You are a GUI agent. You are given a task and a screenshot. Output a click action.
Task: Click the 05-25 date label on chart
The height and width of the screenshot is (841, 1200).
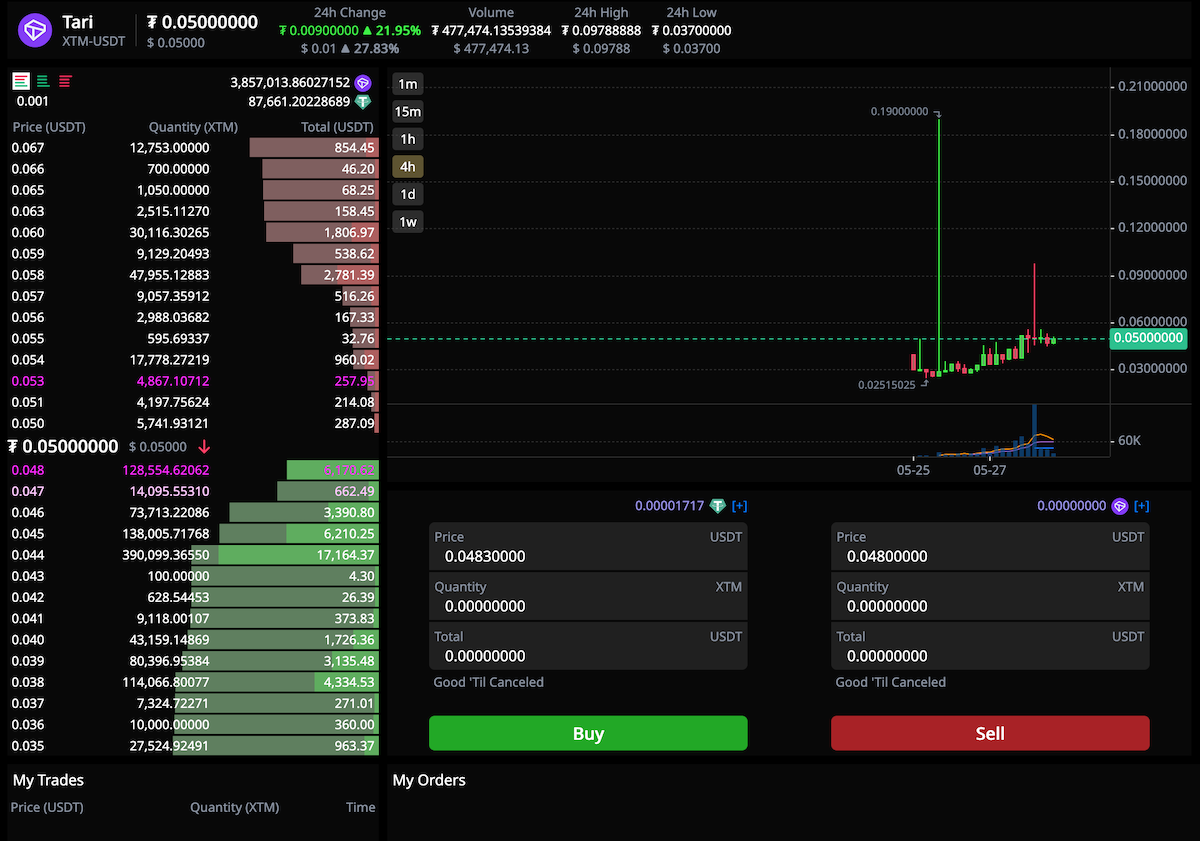913,469
